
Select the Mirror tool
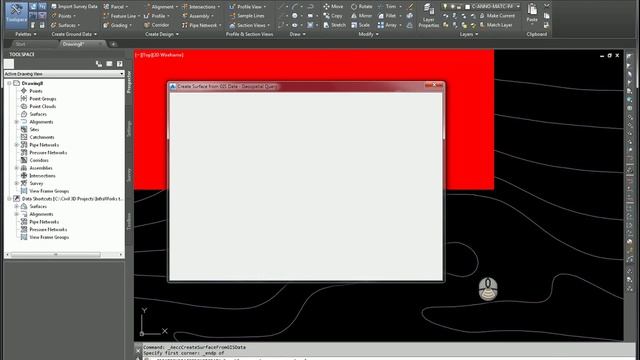(362, 16)
